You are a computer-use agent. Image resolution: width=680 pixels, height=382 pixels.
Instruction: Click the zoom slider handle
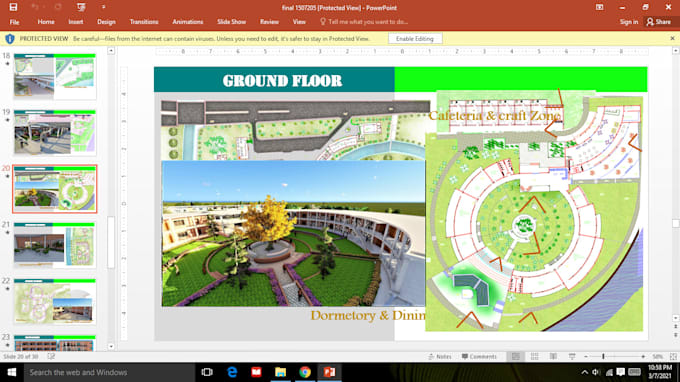[x=603, y=356]
